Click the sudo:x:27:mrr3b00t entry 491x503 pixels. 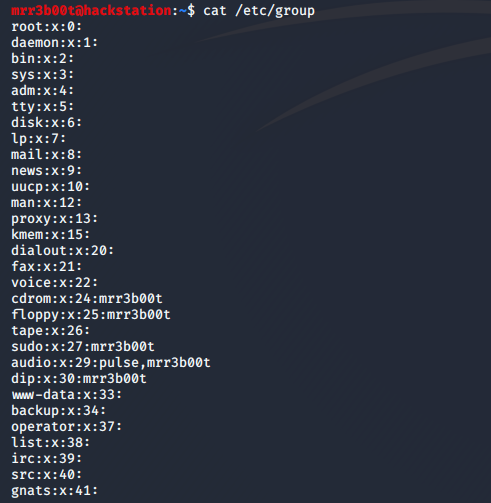pyautogui.click(x=83, y=347)
